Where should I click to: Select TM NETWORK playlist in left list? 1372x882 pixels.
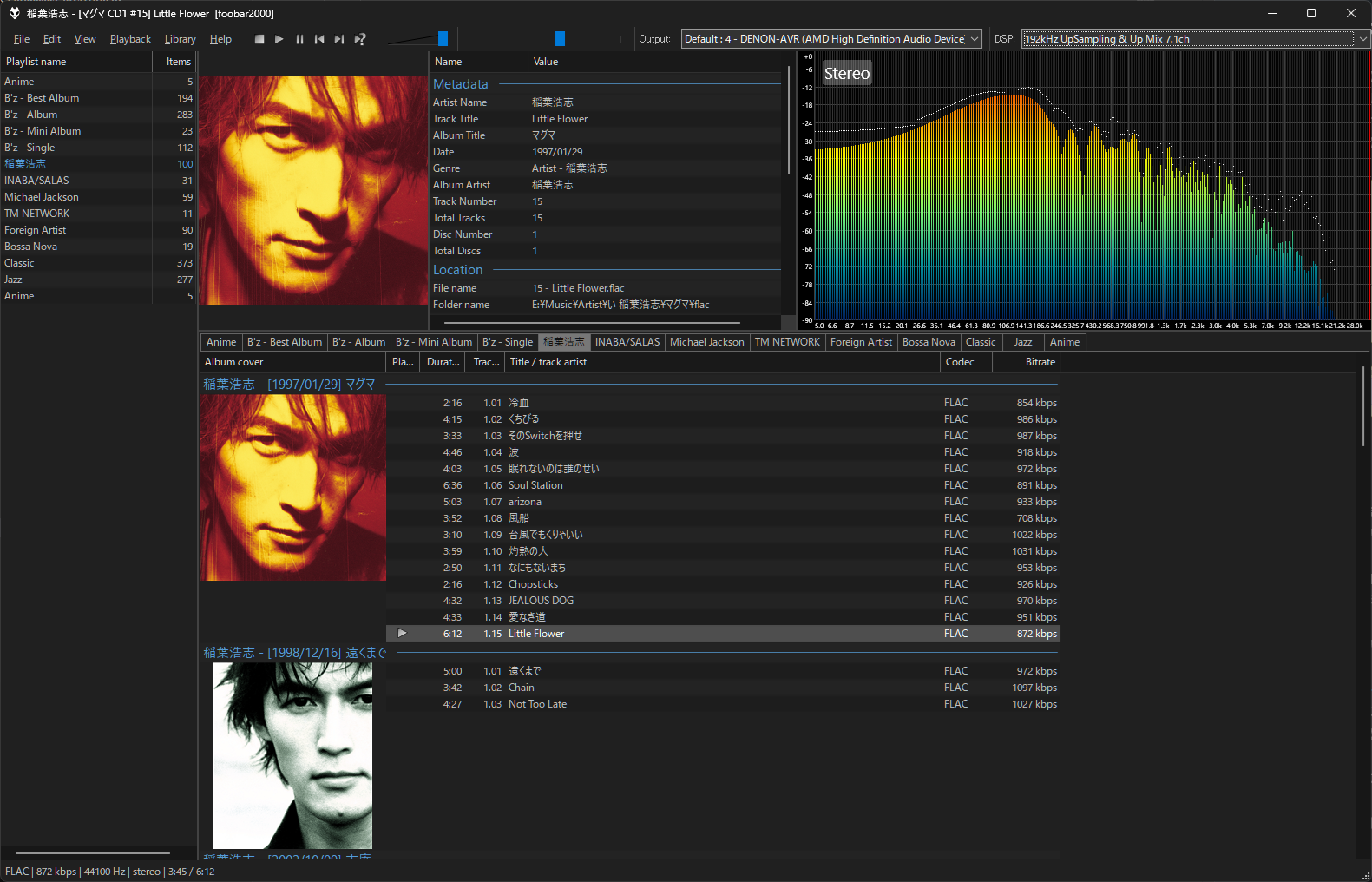98,214
